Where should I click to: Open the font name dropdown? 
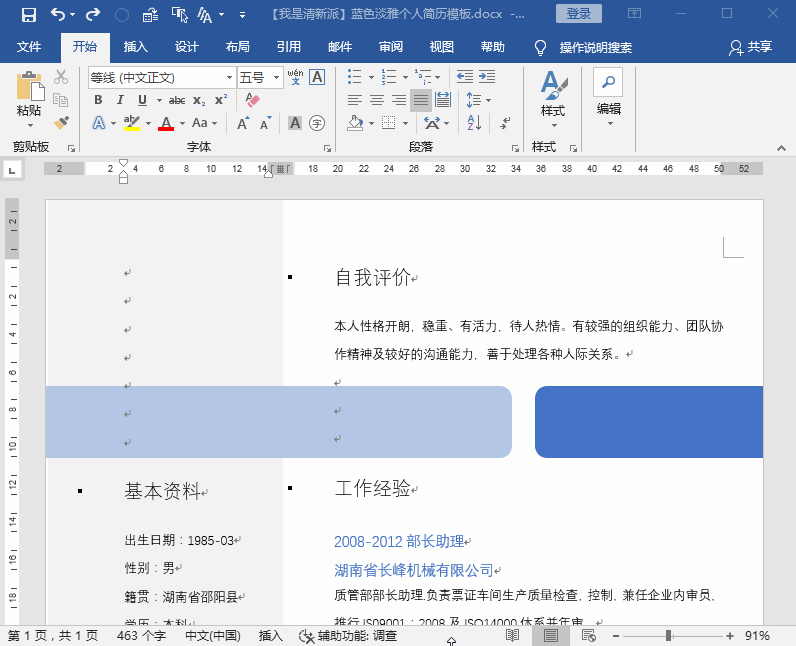229,78
